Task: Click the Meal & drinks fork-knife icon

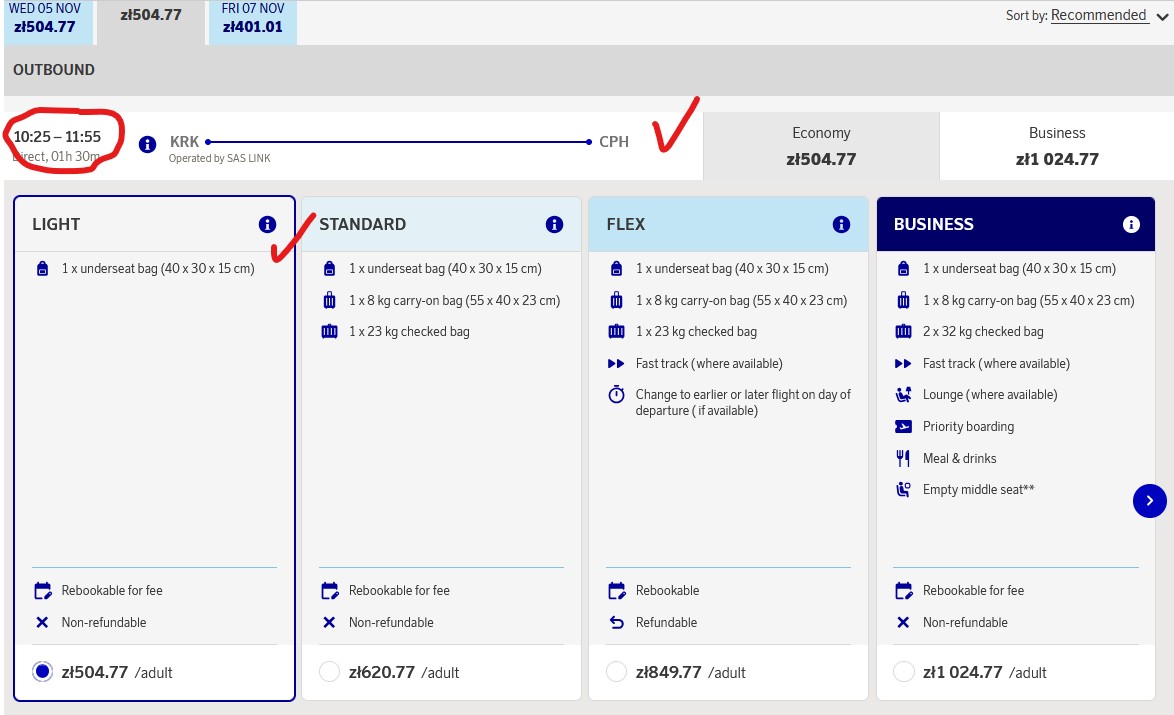Action: tap(904, 458)
